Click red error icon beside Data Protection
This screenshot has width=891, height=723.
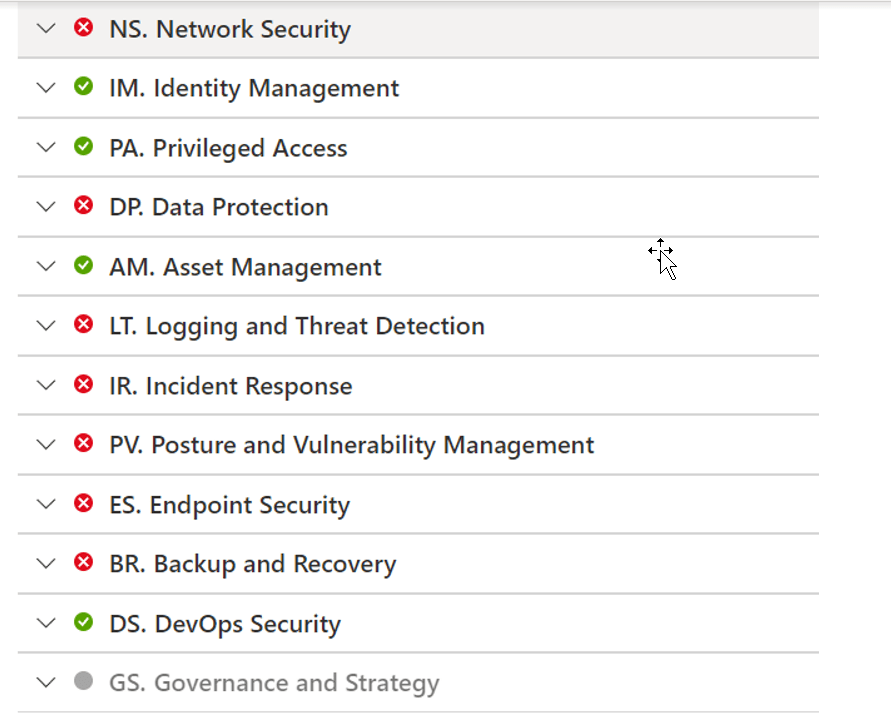[84, 206]
